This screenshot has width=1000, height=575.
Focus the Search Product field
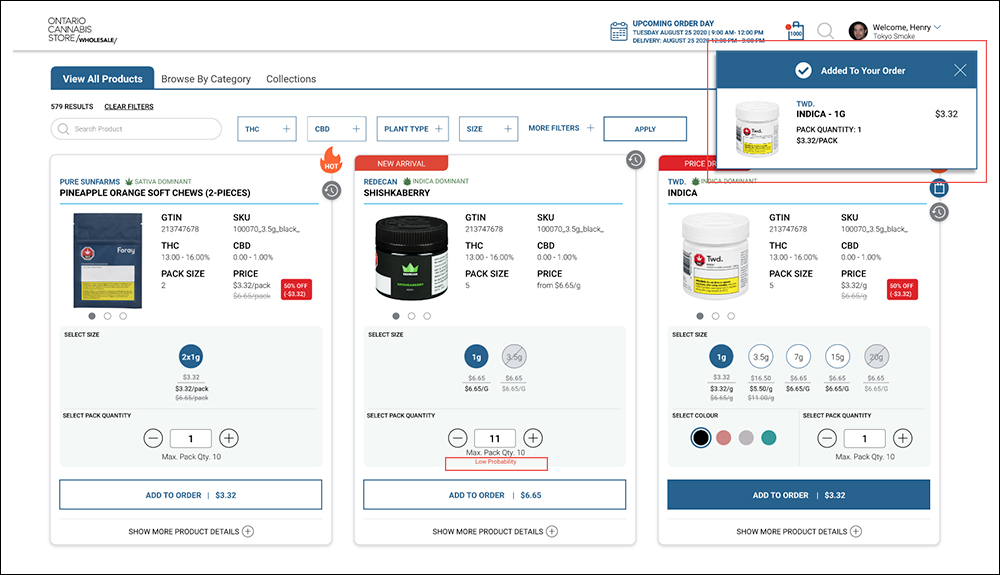coord(136,129)
